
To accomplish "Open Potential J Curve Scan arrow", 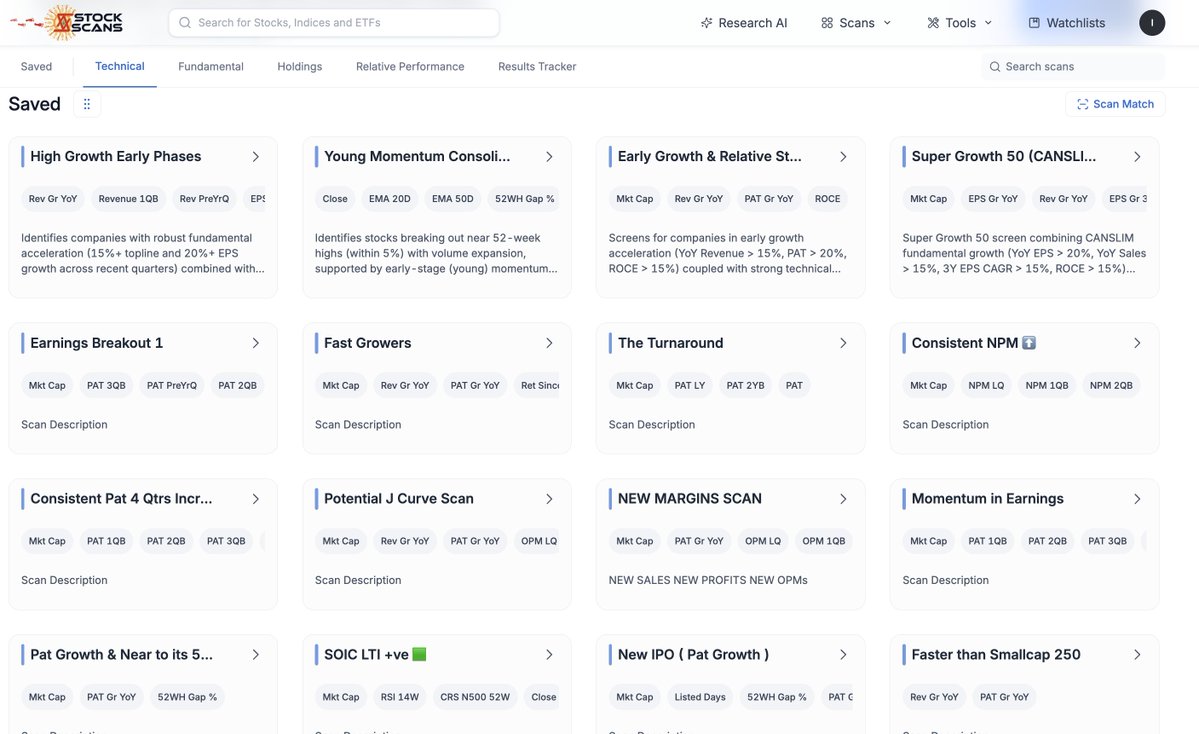I will [549, 499].
